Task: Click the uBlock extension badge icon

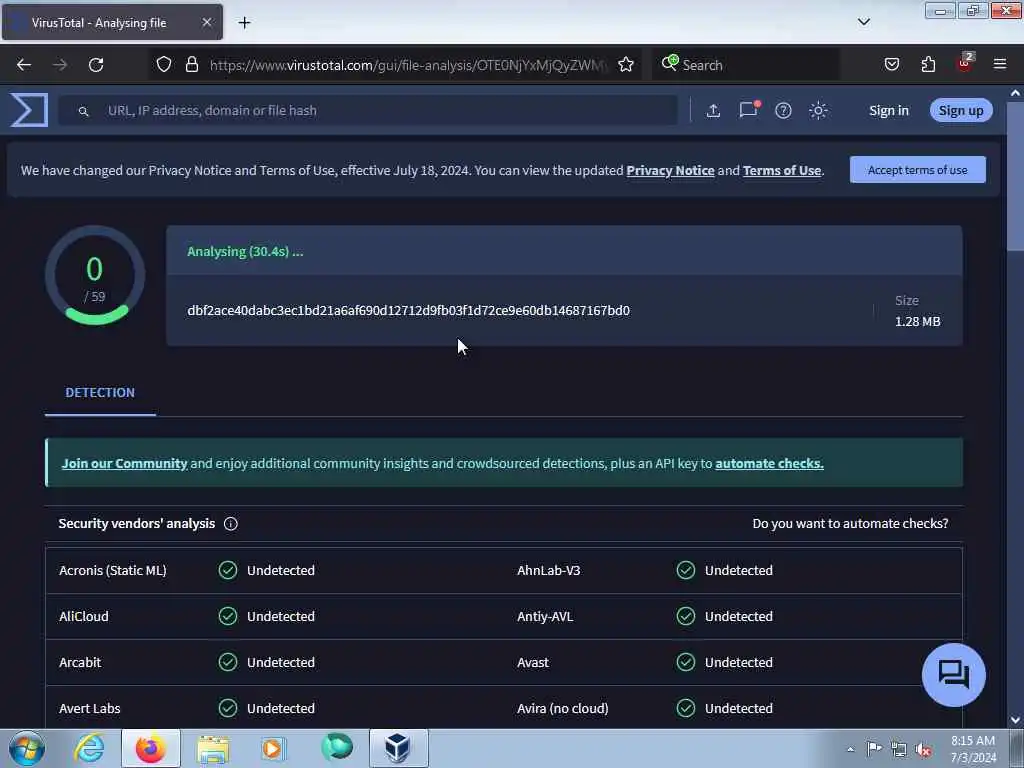Action: (965, 63)
